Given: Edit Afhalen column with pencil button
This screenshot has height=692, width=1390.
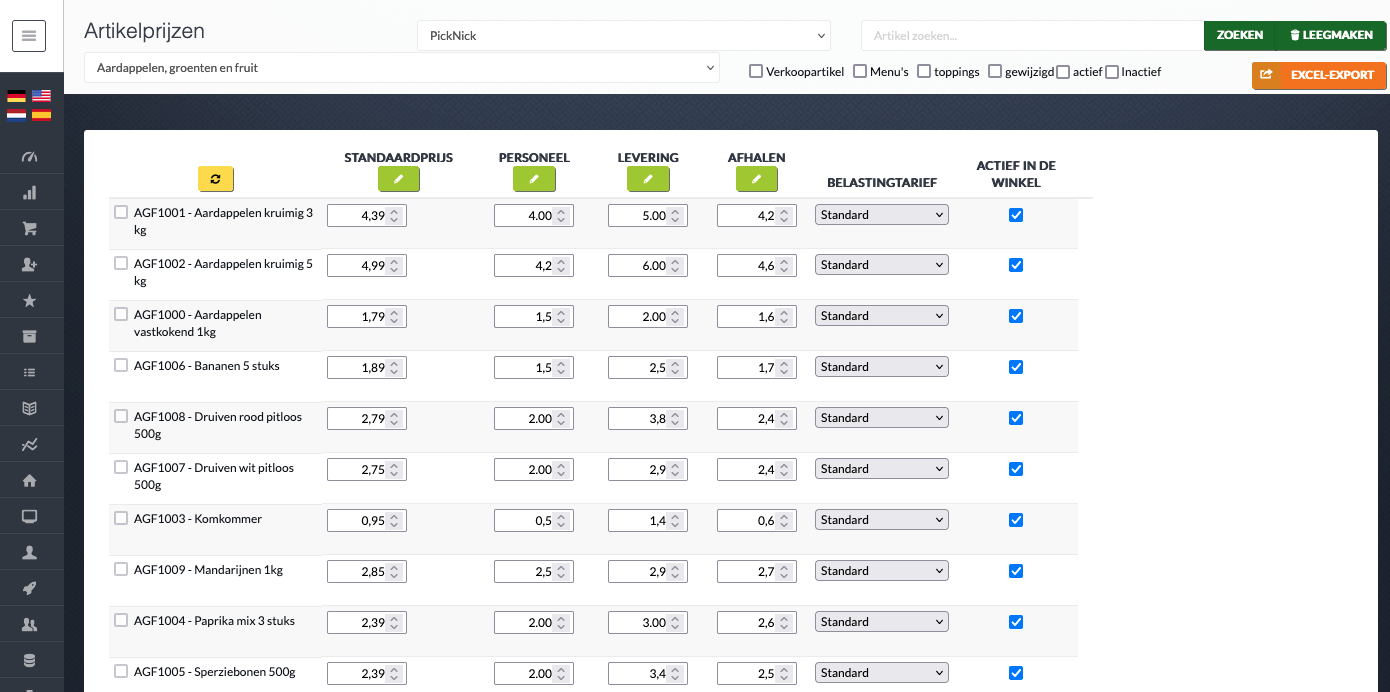Looking at the screenshot, I should (757, 179).
